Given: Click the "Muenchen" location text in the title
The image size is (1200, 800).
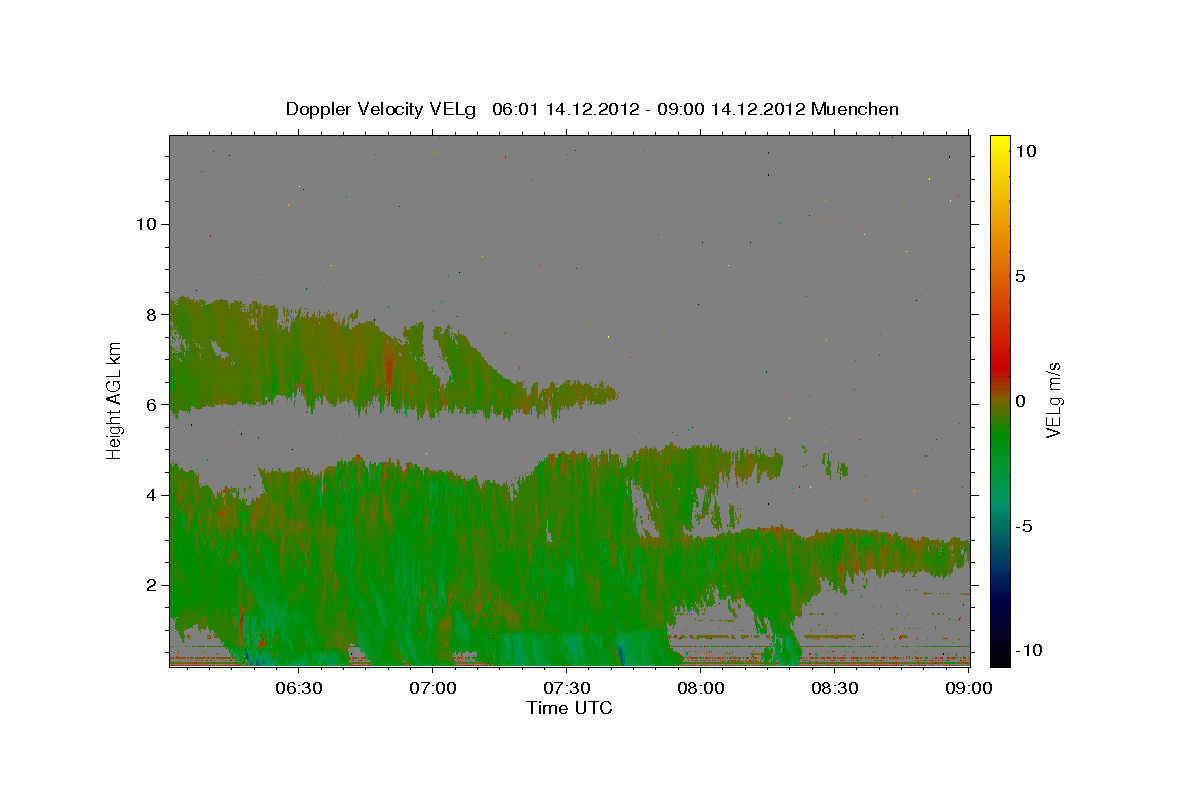Looking at the screenshot, I should (855, 109).
